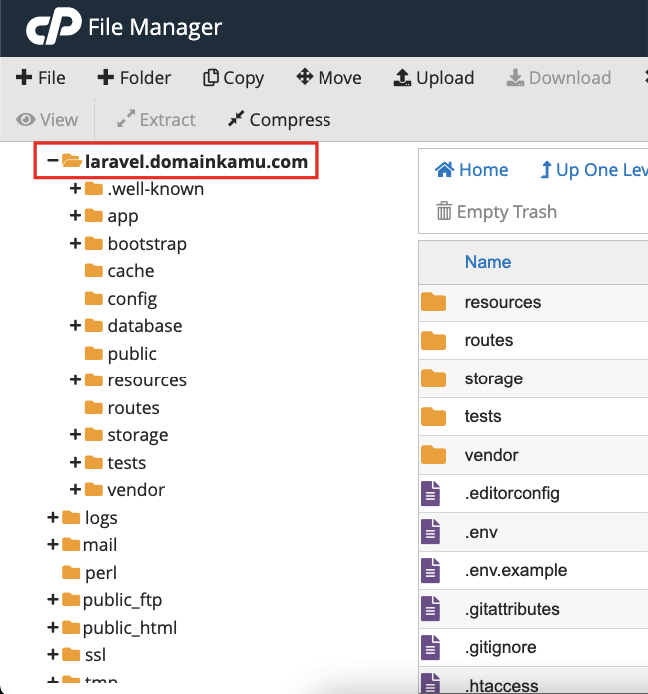Click the database folder icon in the tree

click(x=93, y=325)
